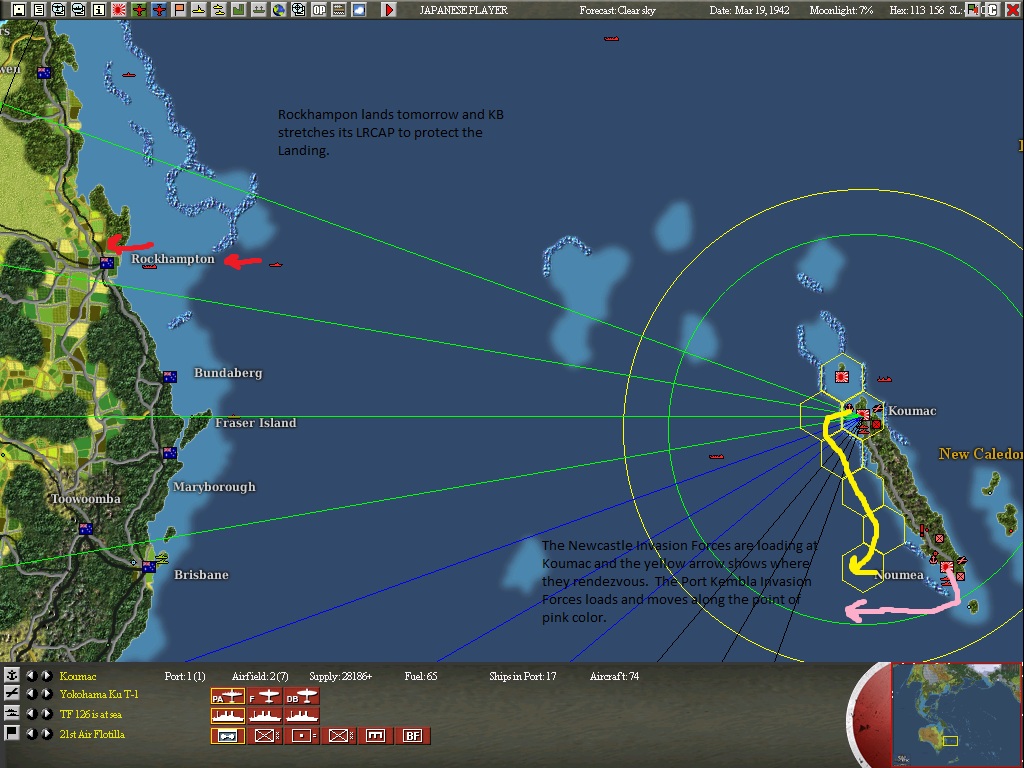
Task: Select the PA patrol plane squadron icon
Action: [226, 696]
